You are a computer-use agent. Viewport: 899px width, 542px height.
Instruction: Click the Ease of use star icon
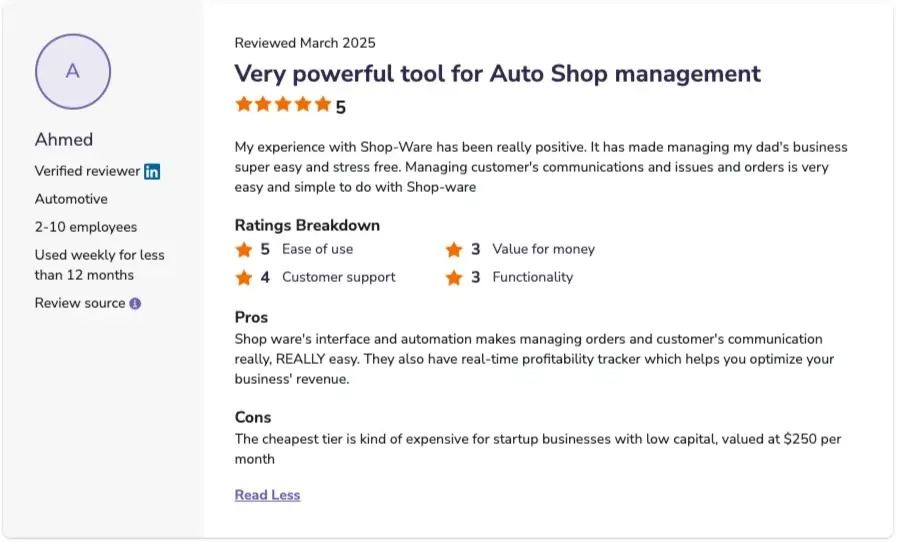click(244, 249)
